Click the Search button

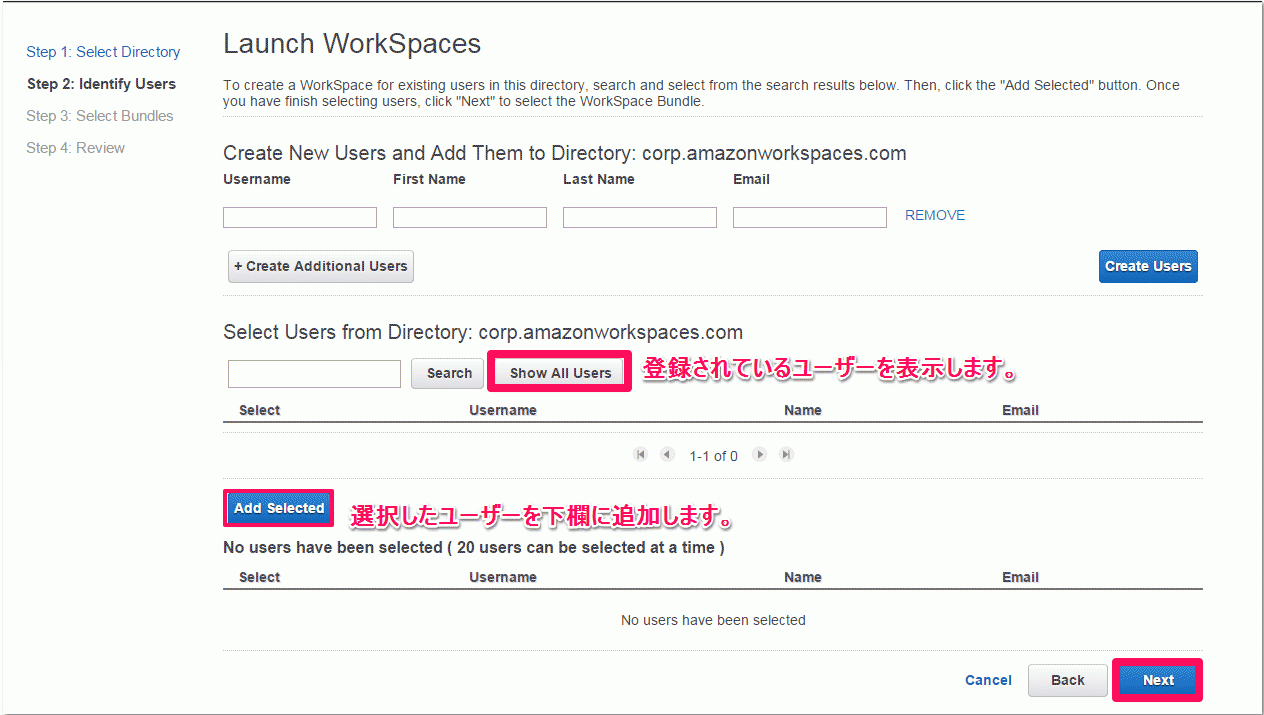[449, 373]
